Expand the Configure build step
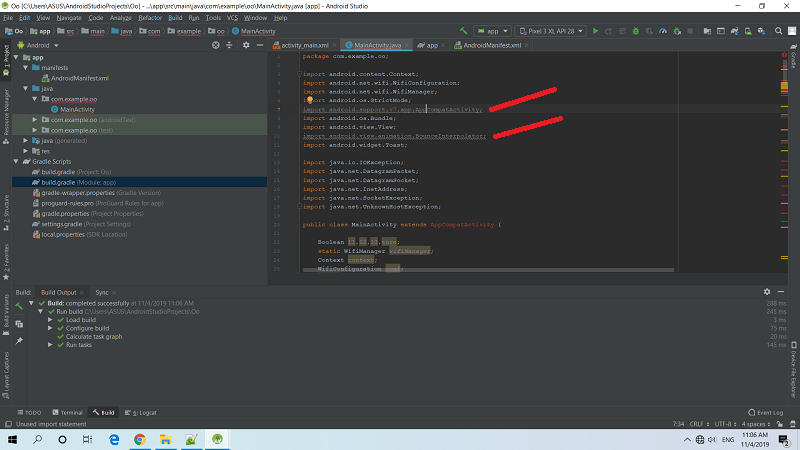The width and height of the screenshot is (800, 450). point(50,328)
